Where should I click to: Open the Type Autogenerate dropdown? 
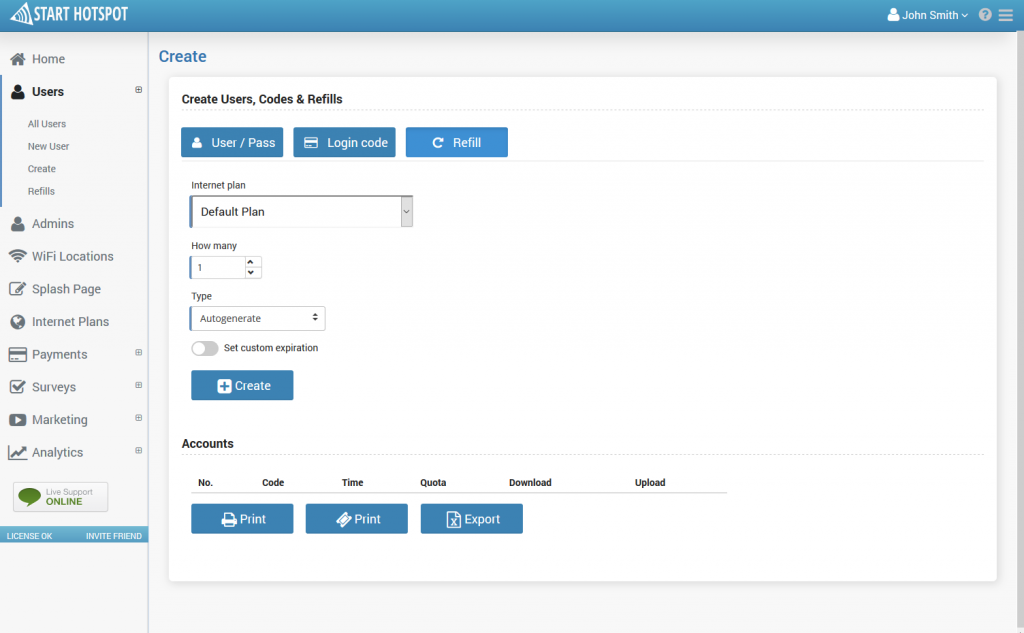click(x=257, y=318)
